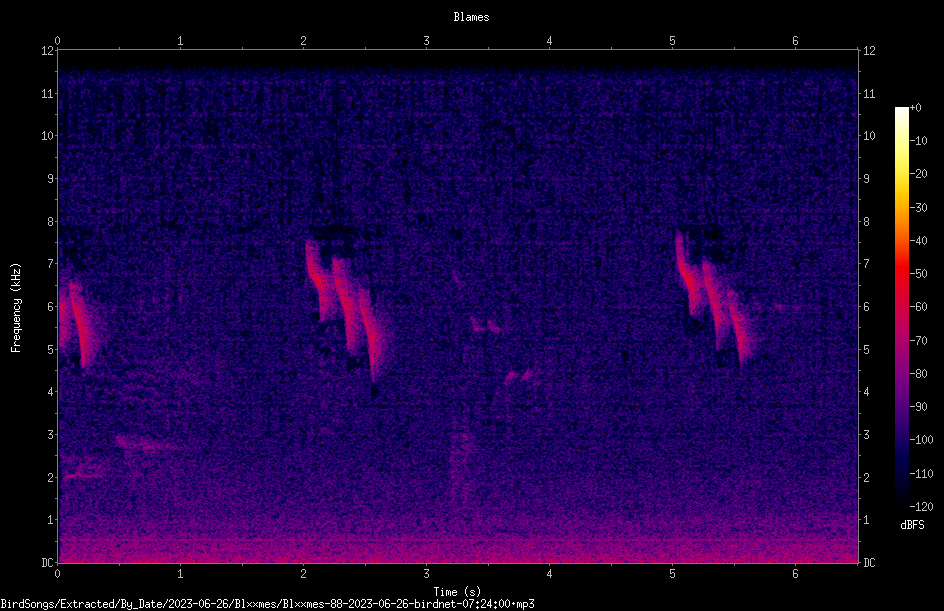Image resolution: width=944 pixels, height=611 pixels.
Task: Click the "-50" color scale label
Action: (x=918, y=274)
